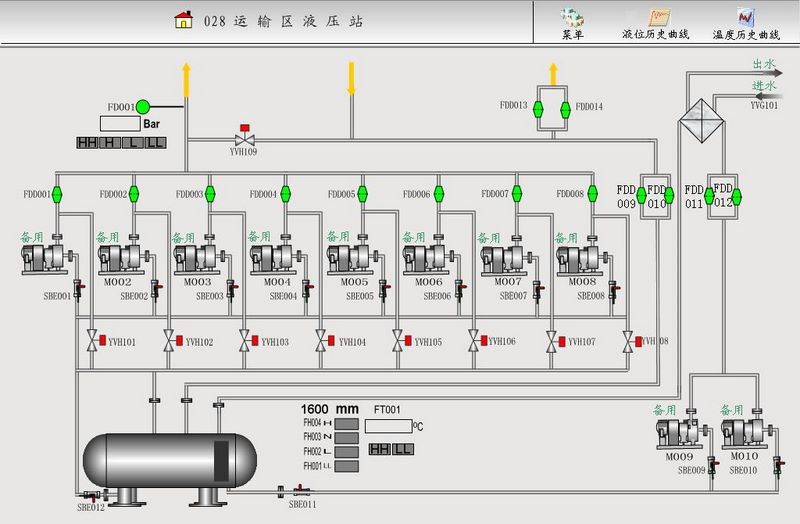The width and height of the screenshot is (800, 524).
Task: Click the 028 运输区液压站 title
Action: (283, 21)
